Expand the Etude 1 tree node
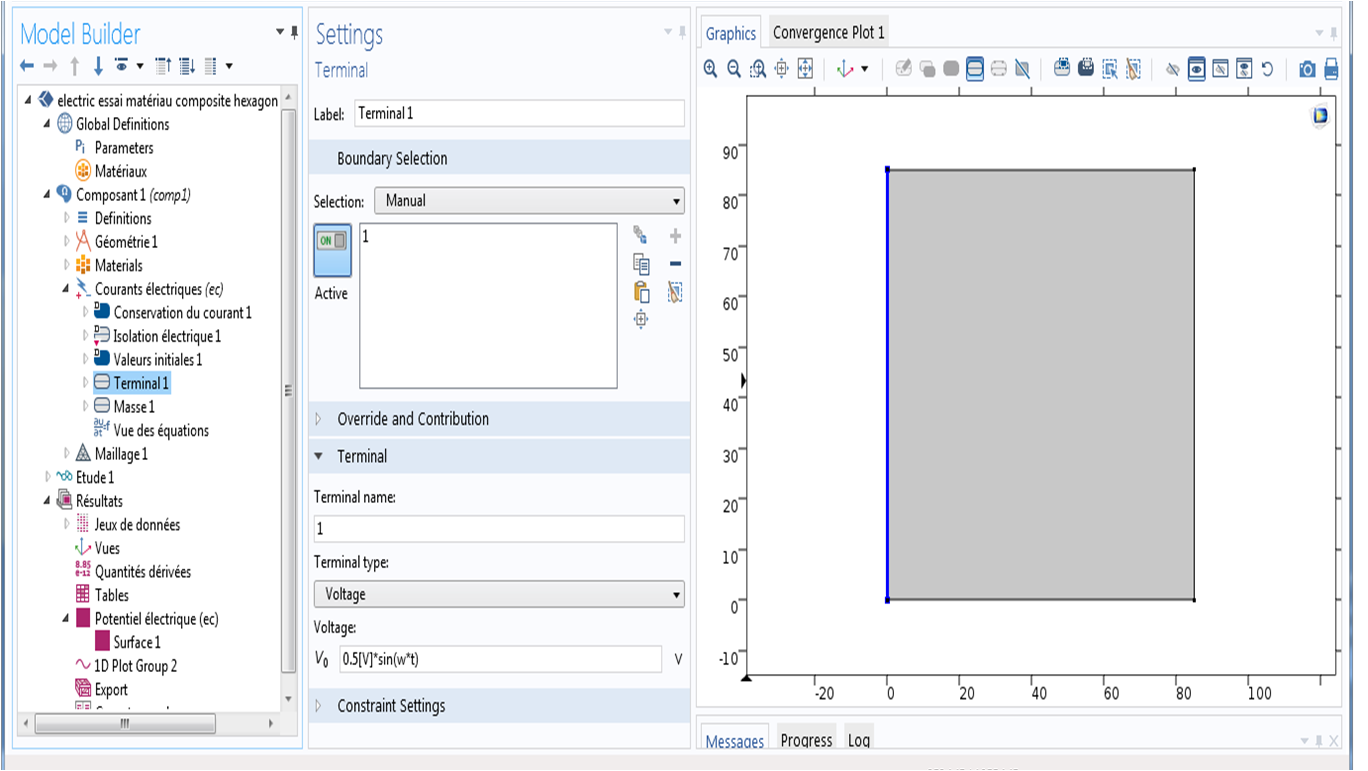Image resolution: width=1368 pixels, height=771 pixels. point(48,478)
